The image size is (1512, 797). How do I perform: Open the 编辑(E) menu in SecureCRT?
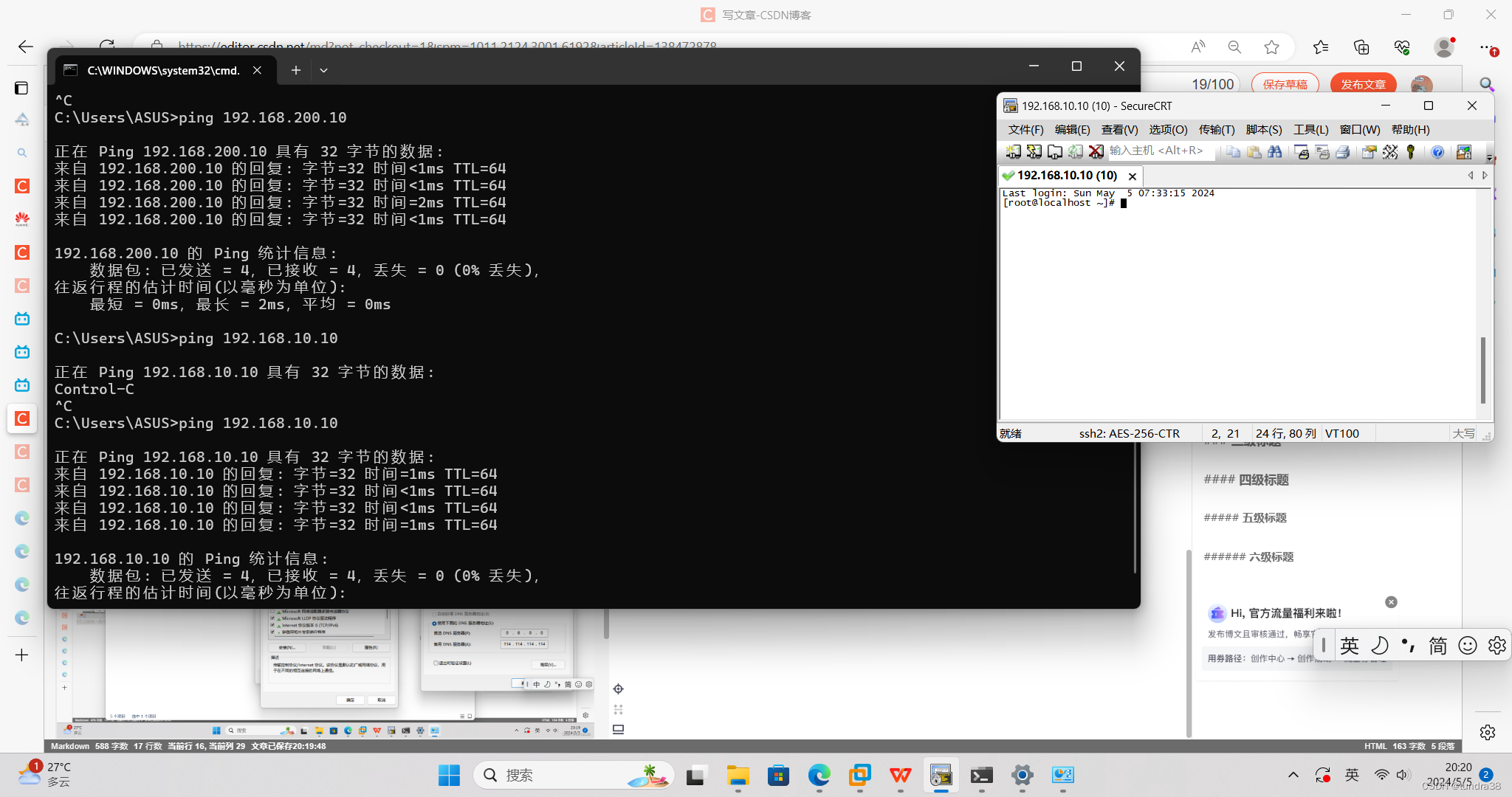tap(1072, 130)
